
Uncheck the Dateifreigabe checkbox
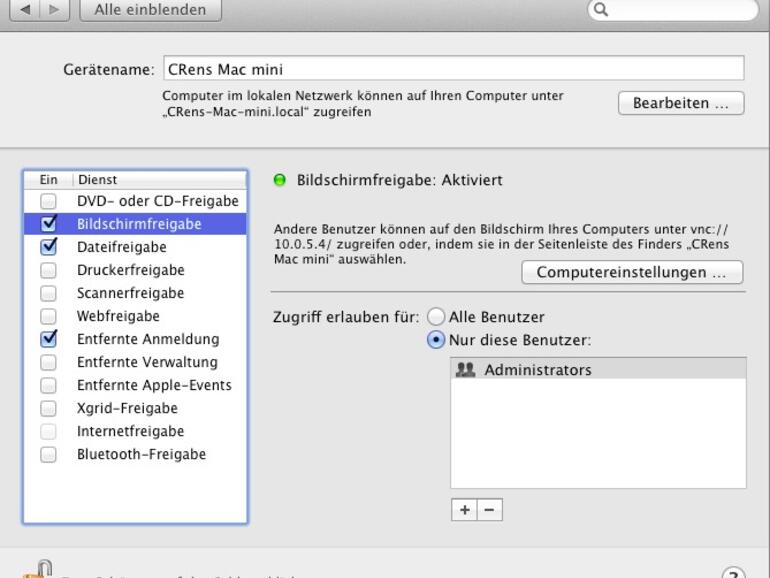[48, 247]
